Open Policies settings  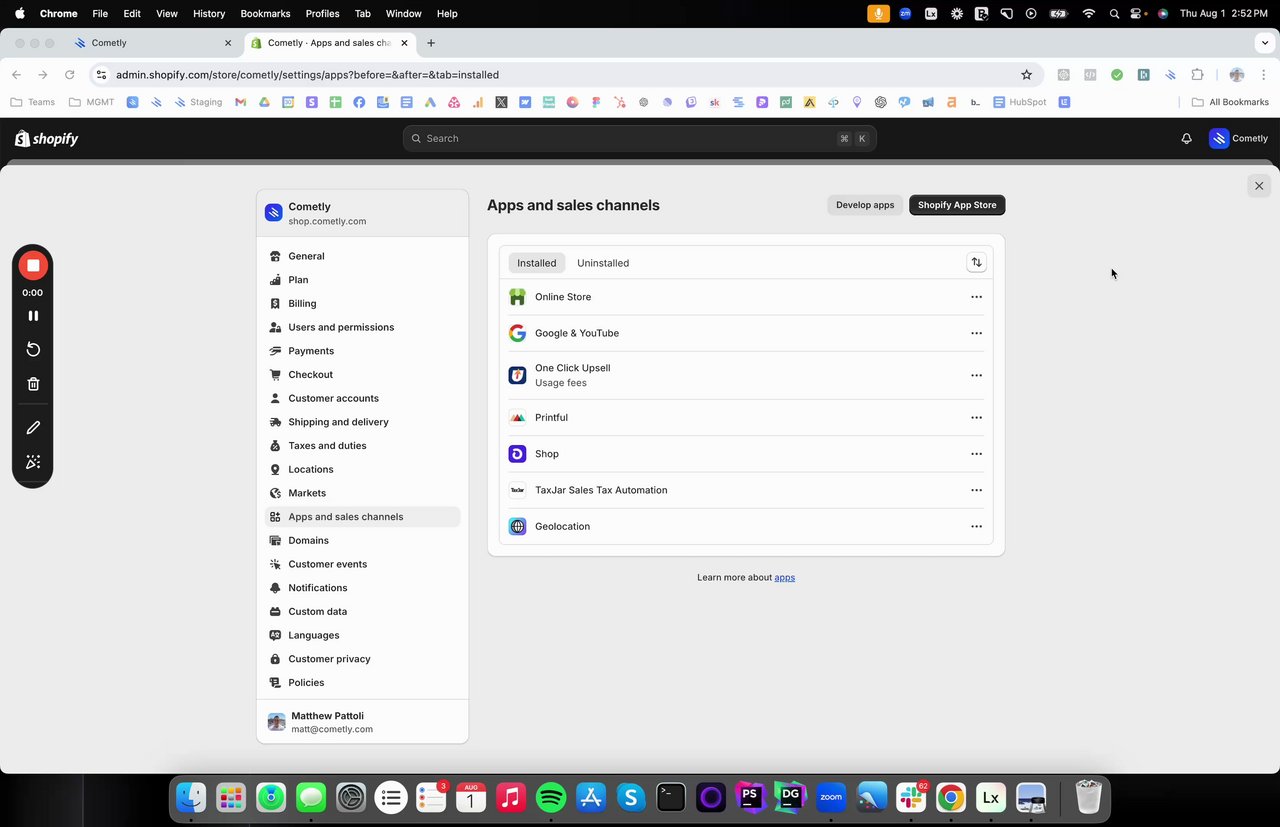coord(362,682)
